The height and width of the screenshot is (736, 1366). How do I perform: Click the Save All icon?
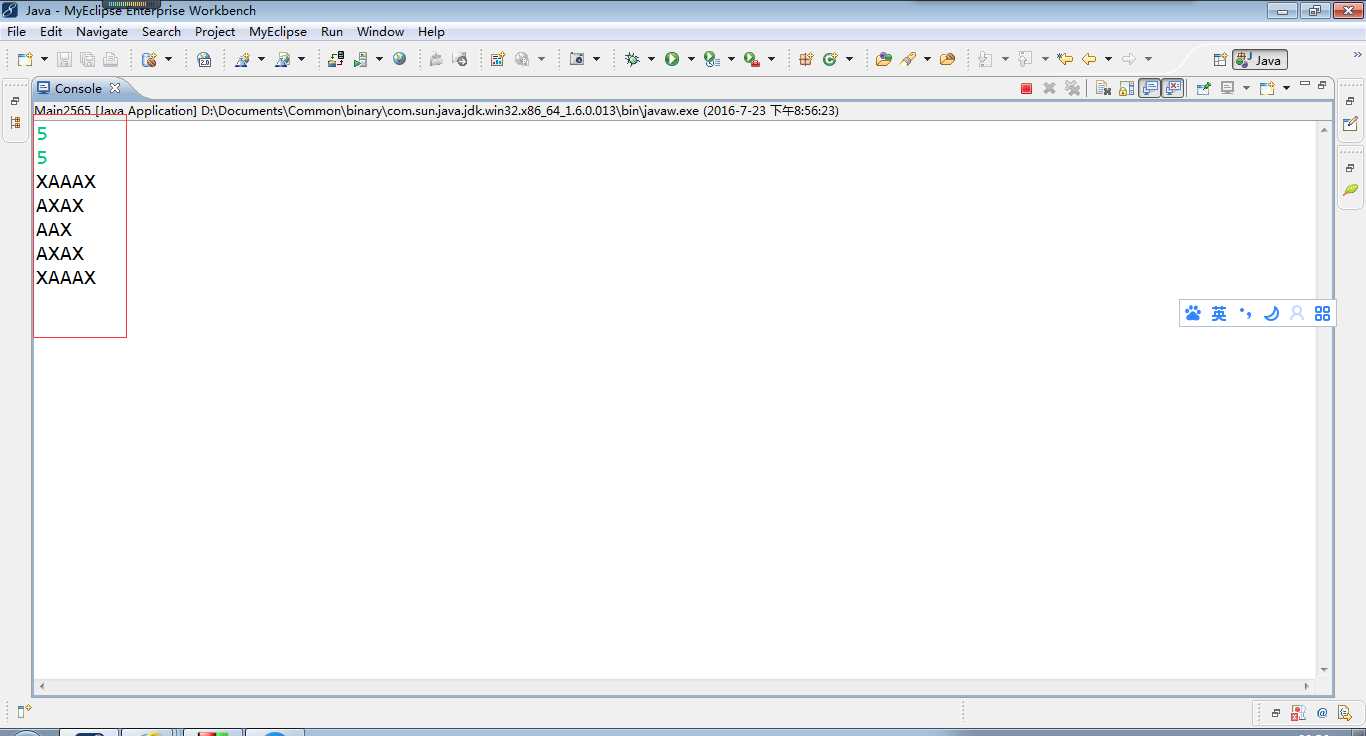87,59
